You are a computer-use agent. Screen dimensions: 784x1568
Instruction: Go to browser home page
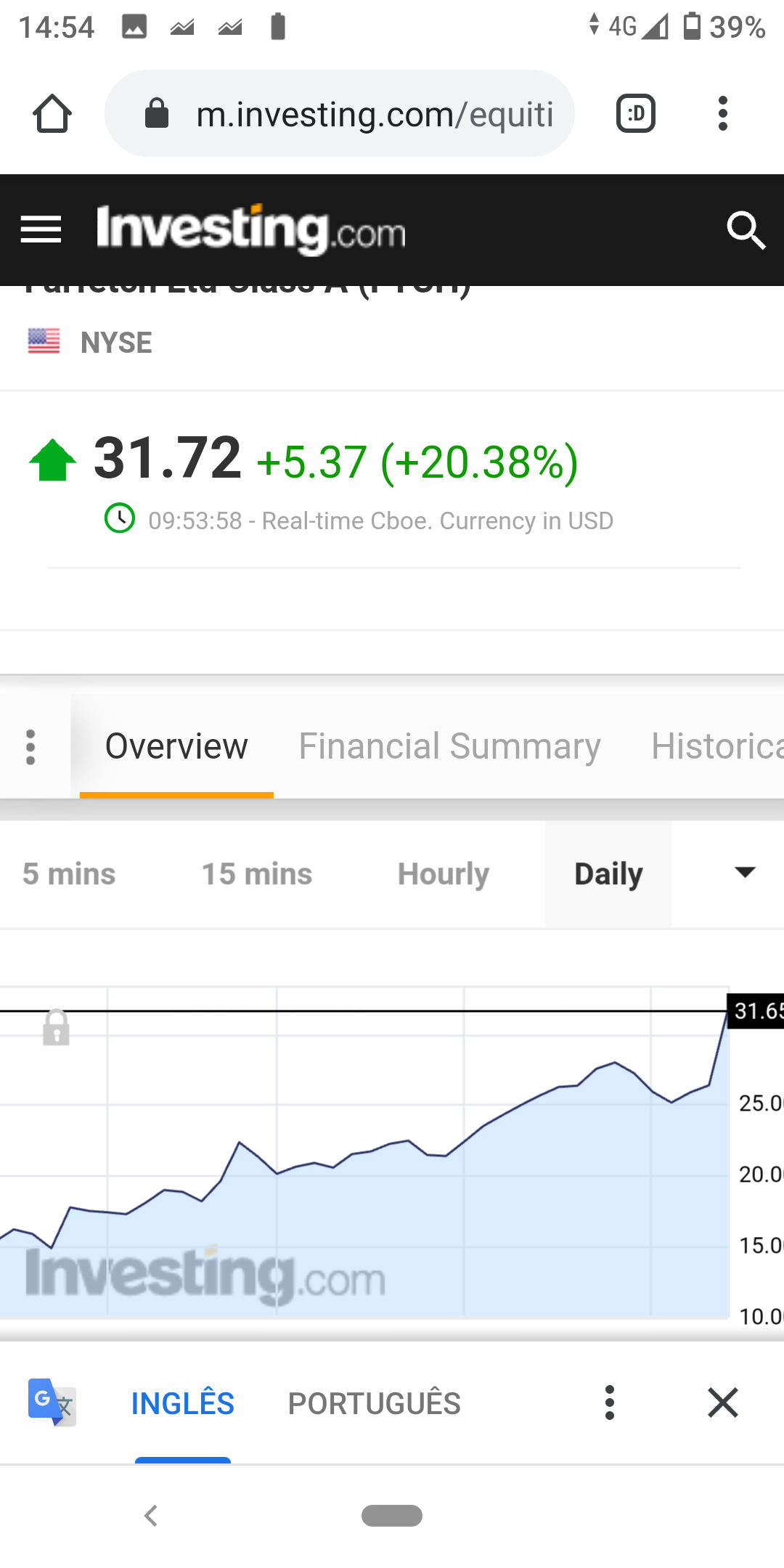click(52, 114)
